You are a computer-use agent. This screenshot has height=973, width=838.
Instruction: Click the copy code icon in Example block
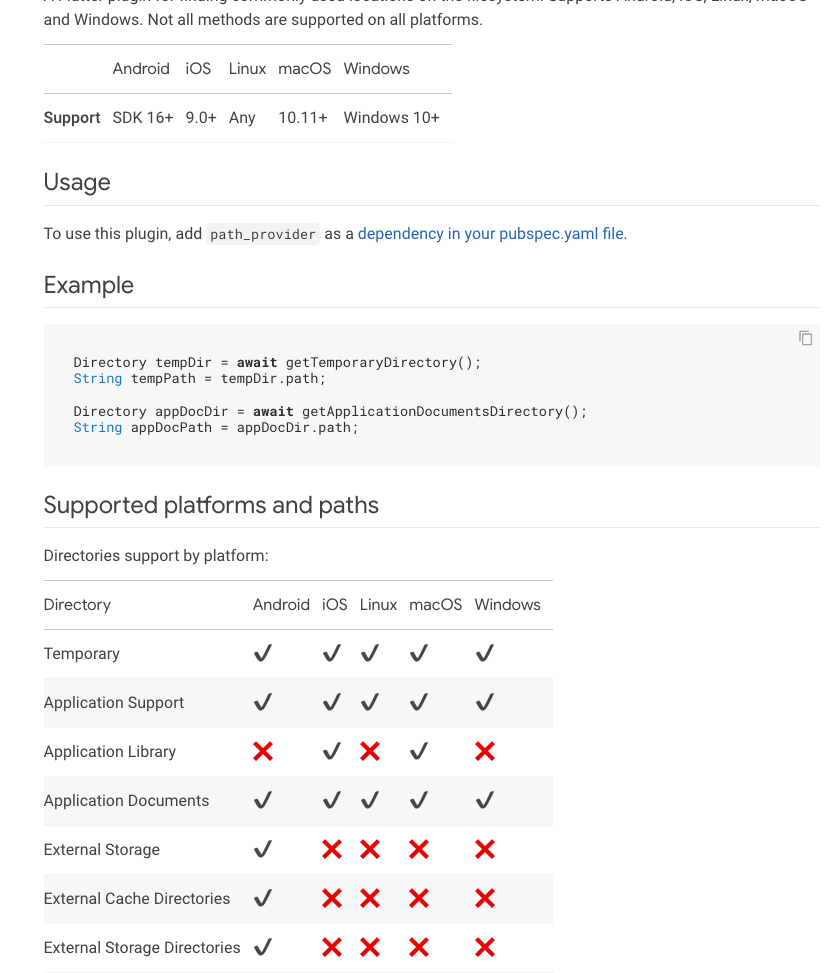[805, 338]
